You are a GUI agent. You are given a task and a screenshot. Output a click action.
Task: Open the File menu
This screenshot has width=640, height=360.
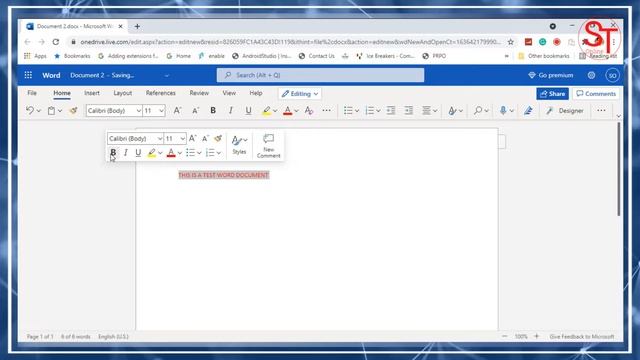coord(32,93)
